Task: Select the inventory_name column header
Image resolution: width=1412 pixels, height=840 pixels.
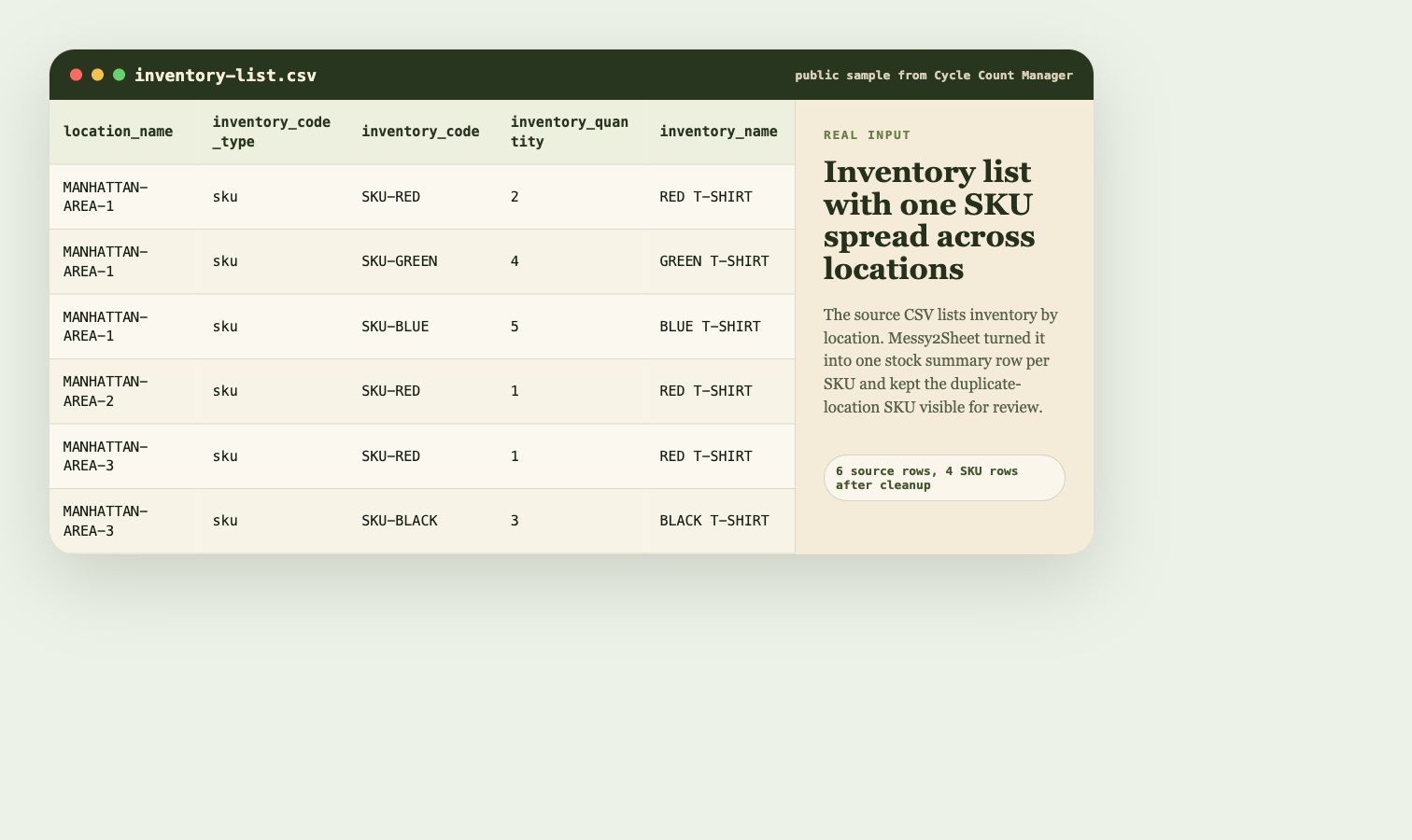Action: tap(720, 132)
